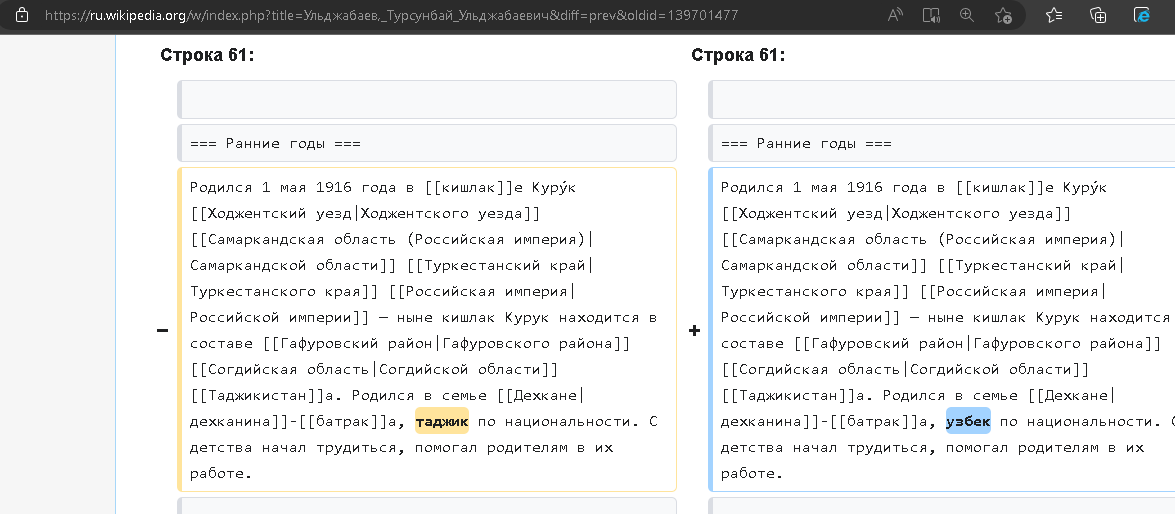The height and width of the screenshot is (514, 1175).
Task: Click empty context line above left 'Ранние годы'
Action: pyautogui.click(x=427, y=100)
